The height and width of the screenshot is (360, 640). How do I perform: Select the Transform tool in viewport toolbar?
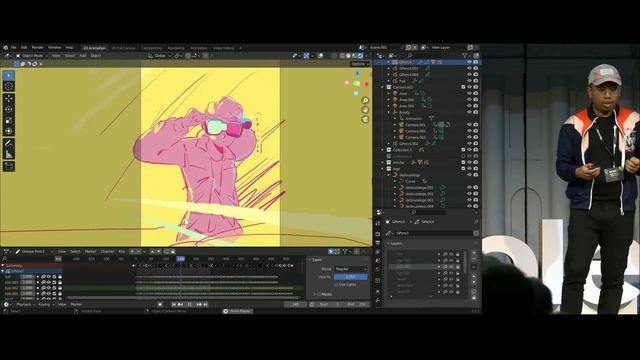(x=9, y=131)
